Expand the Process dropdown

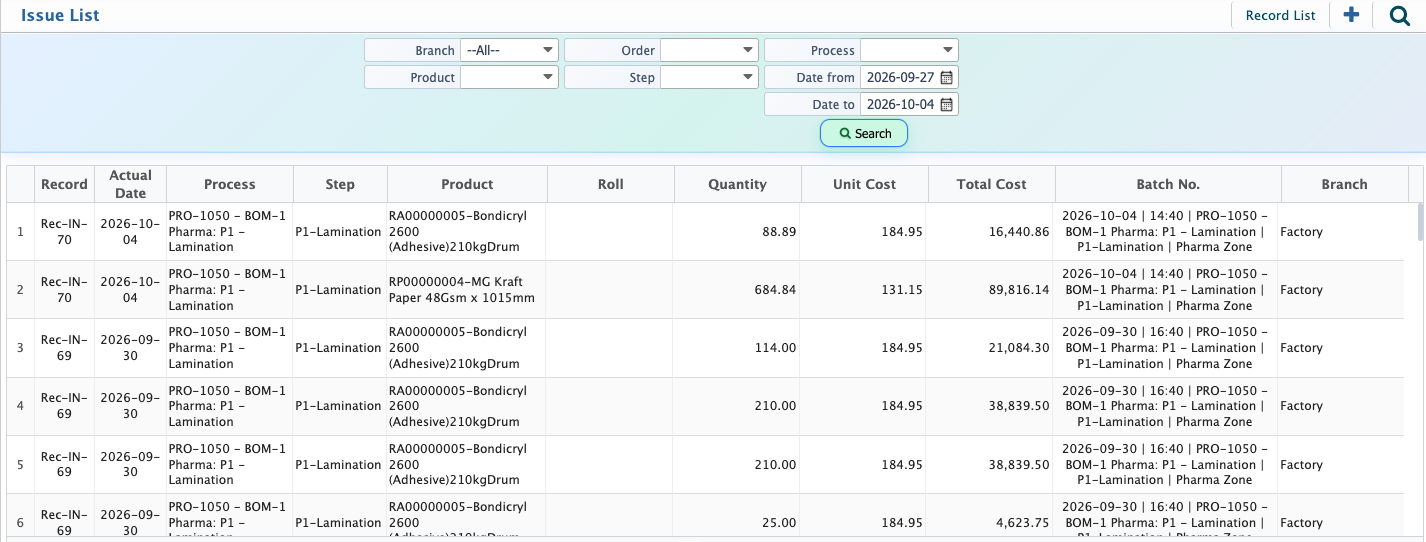coord(909,50)
